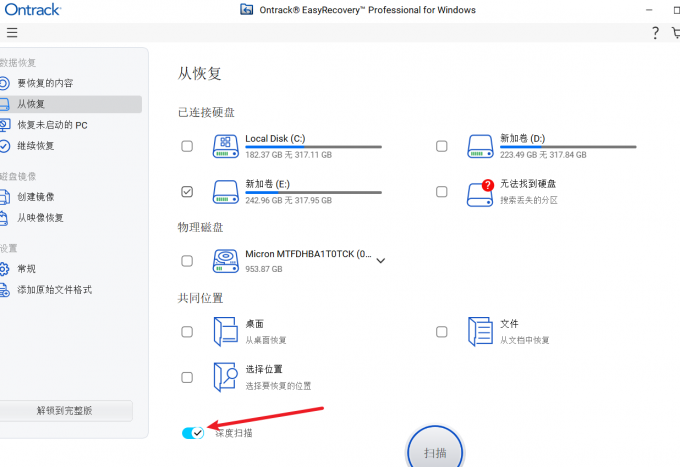Click the Local Disk (C:) drive icon

[x=226, y=147]
